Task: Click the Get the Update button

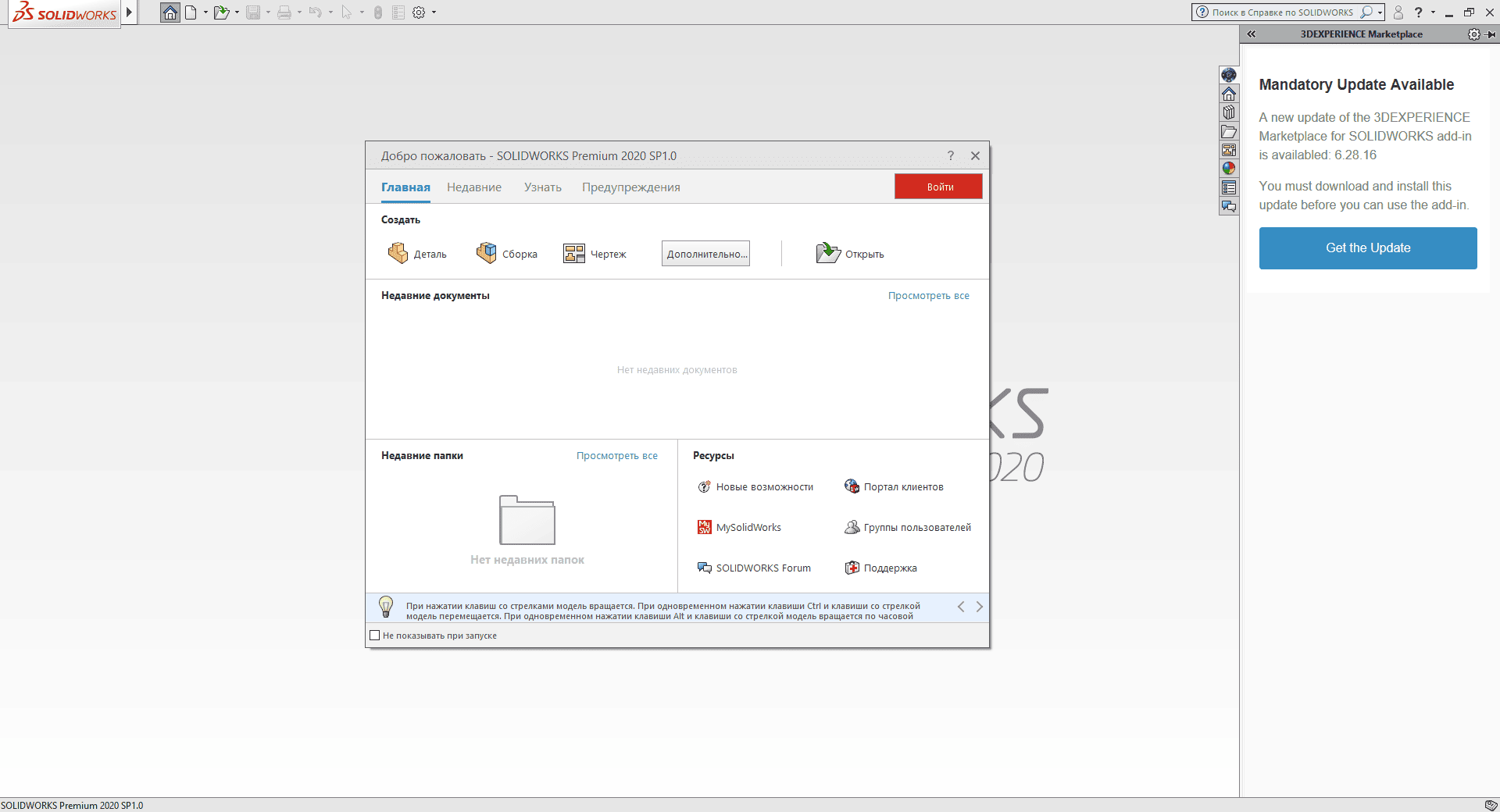Action: [1368, 248]
